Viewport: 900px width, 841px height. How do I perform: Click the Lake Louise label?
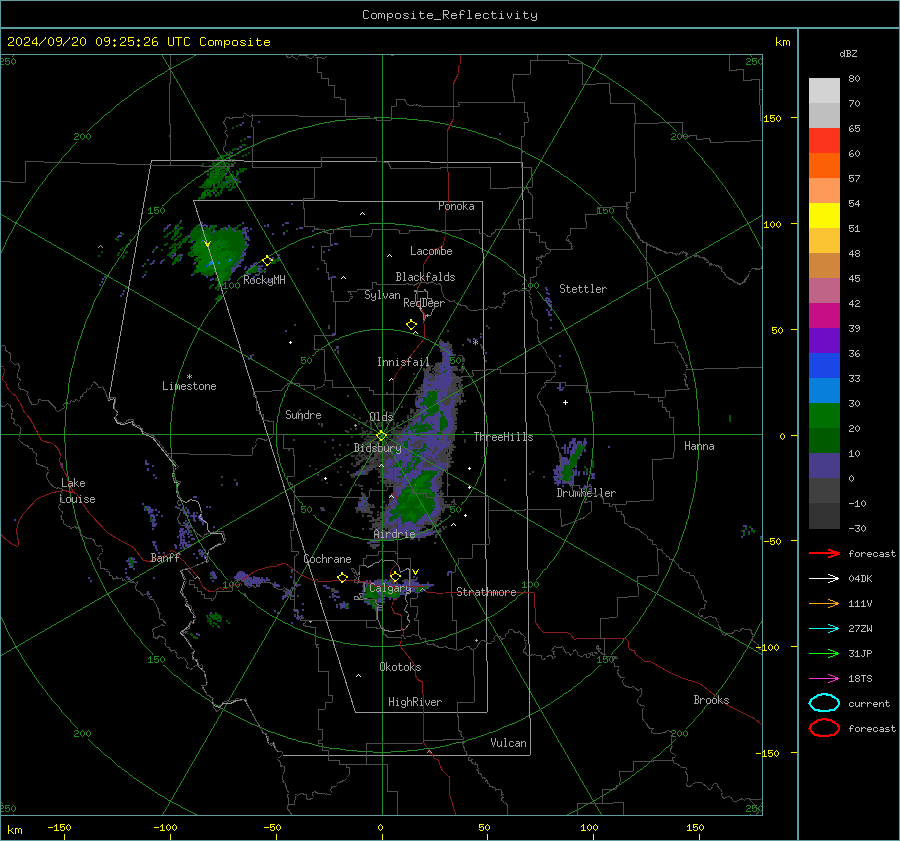pos(78,491)
